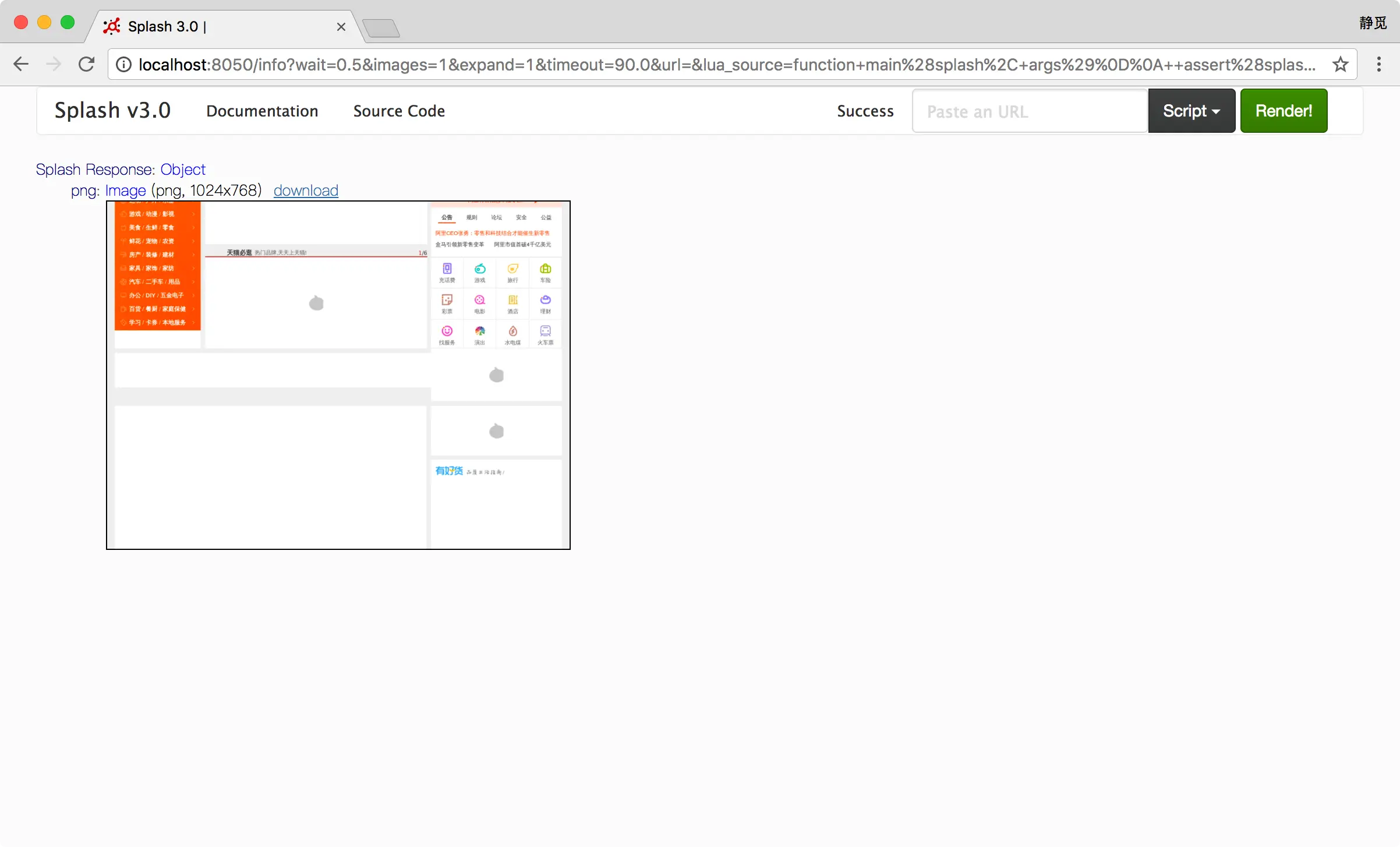Screen dimensions: 1400x847
Task: Open the Script dropdown
Action: pyautogui.click(x=1191, y=111)
